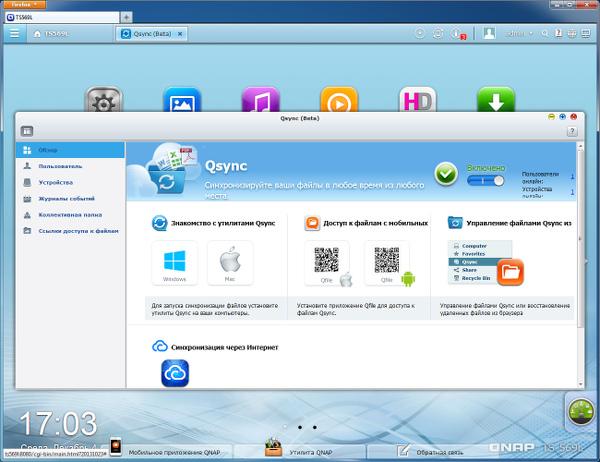Open the online devices count link
The width and height of the screenshot is (600, 462).
[572, 192]
